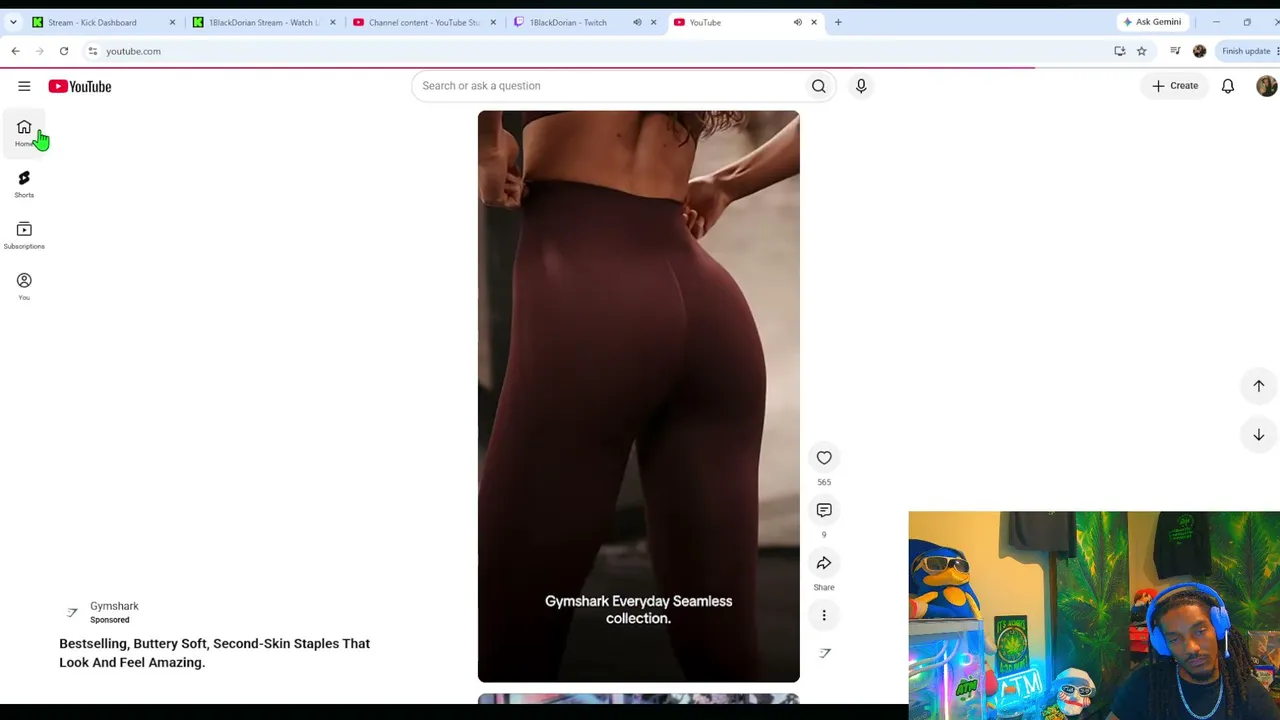Click the Create button
This screenshot has height=720, width=1280.
click(x=1175, y=86)
